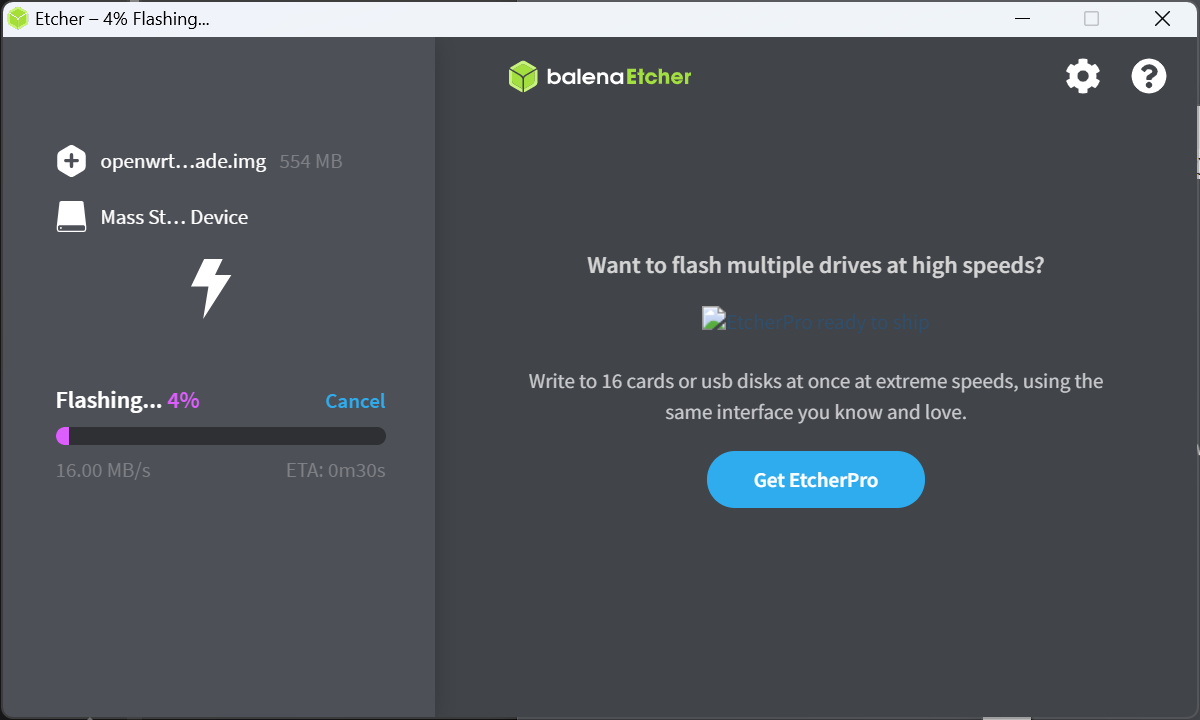Click the 16.00 MB/s speed readout
1200x720 pixels.
tap(103, 470)
